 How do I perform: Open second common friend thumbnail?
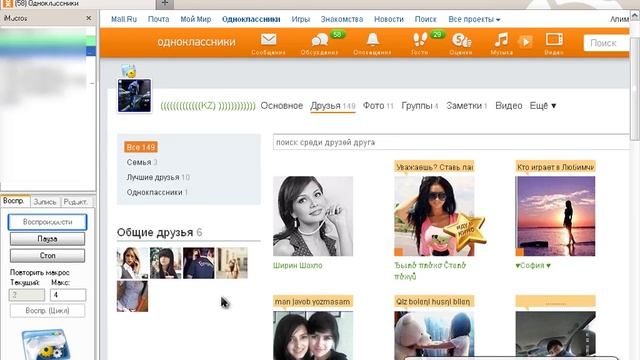point(166,263)
